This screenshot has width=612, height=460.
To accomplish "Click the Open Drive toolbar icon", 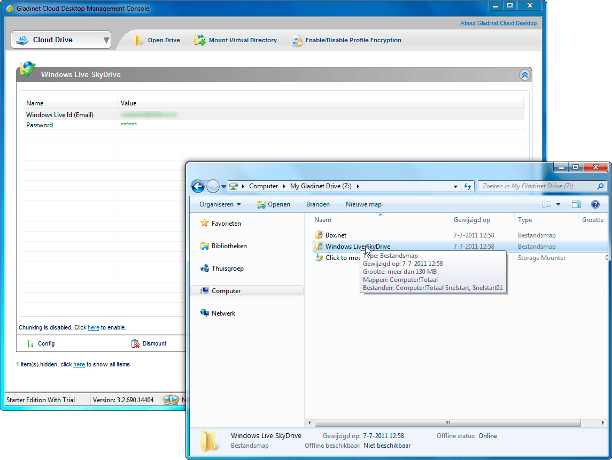I will pos(139,41).
